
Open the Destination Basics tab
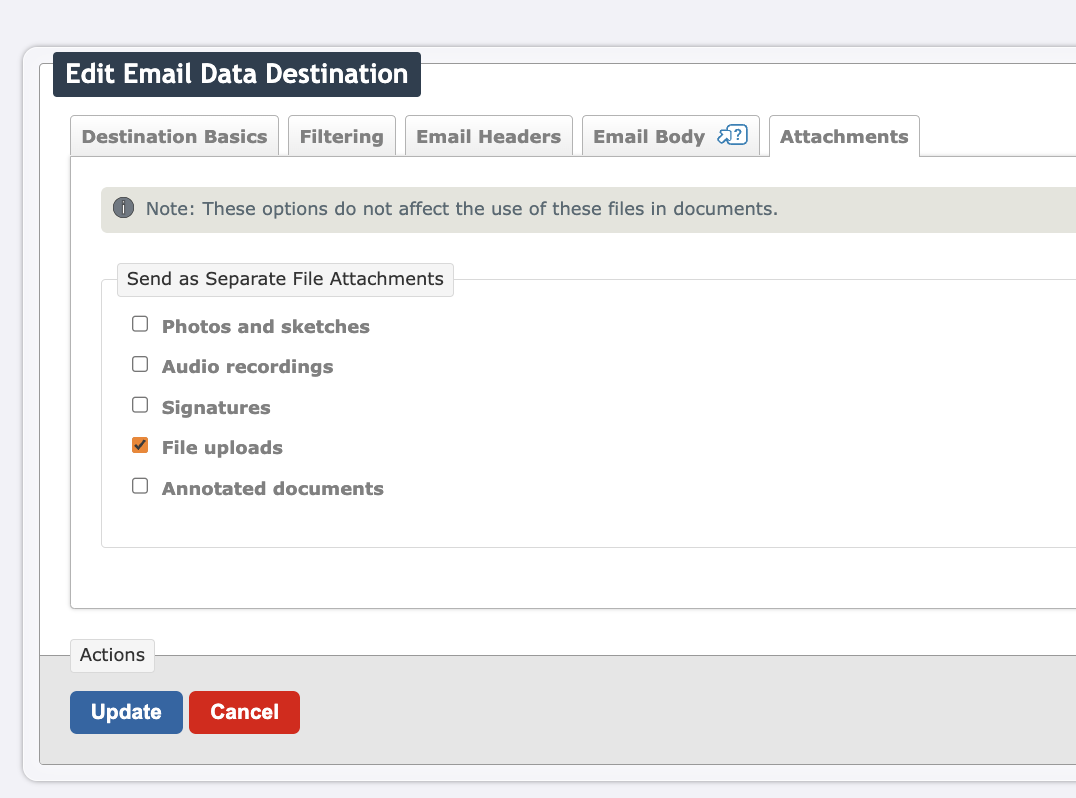[x=174, y=137]
